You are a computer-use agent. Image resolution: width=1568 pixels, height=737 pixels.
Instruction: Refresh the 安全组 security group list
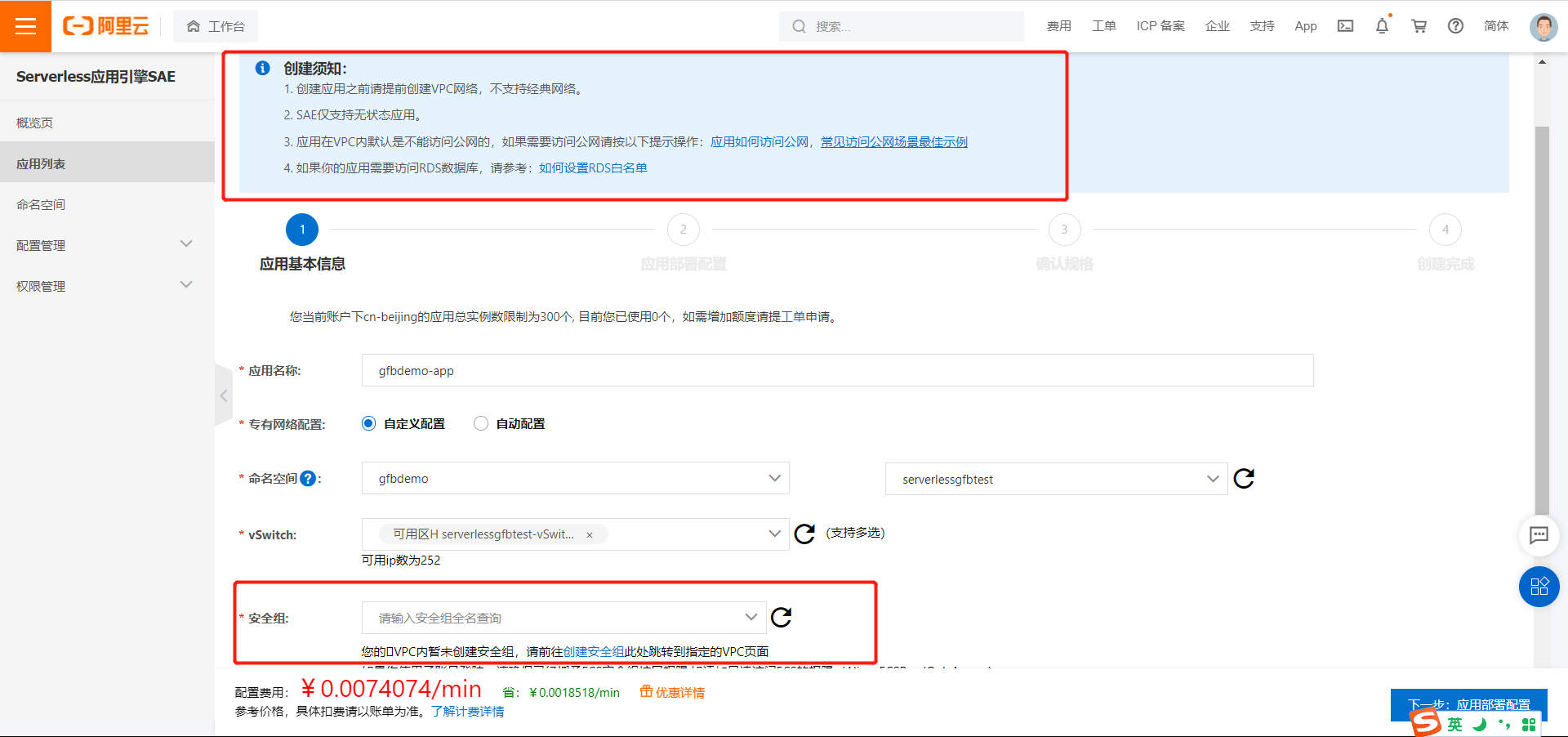tap(782, 619)
